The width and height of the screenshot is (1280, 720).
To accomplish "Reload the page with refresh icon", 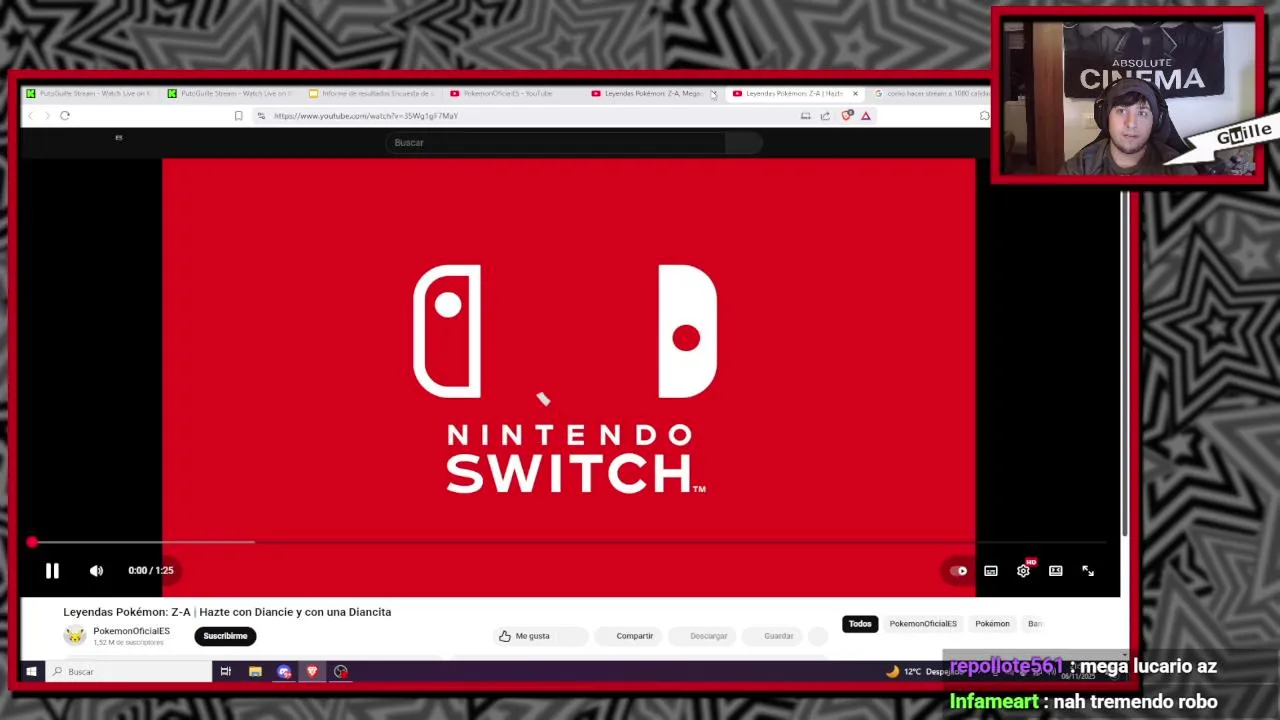I will click(65, 116).
